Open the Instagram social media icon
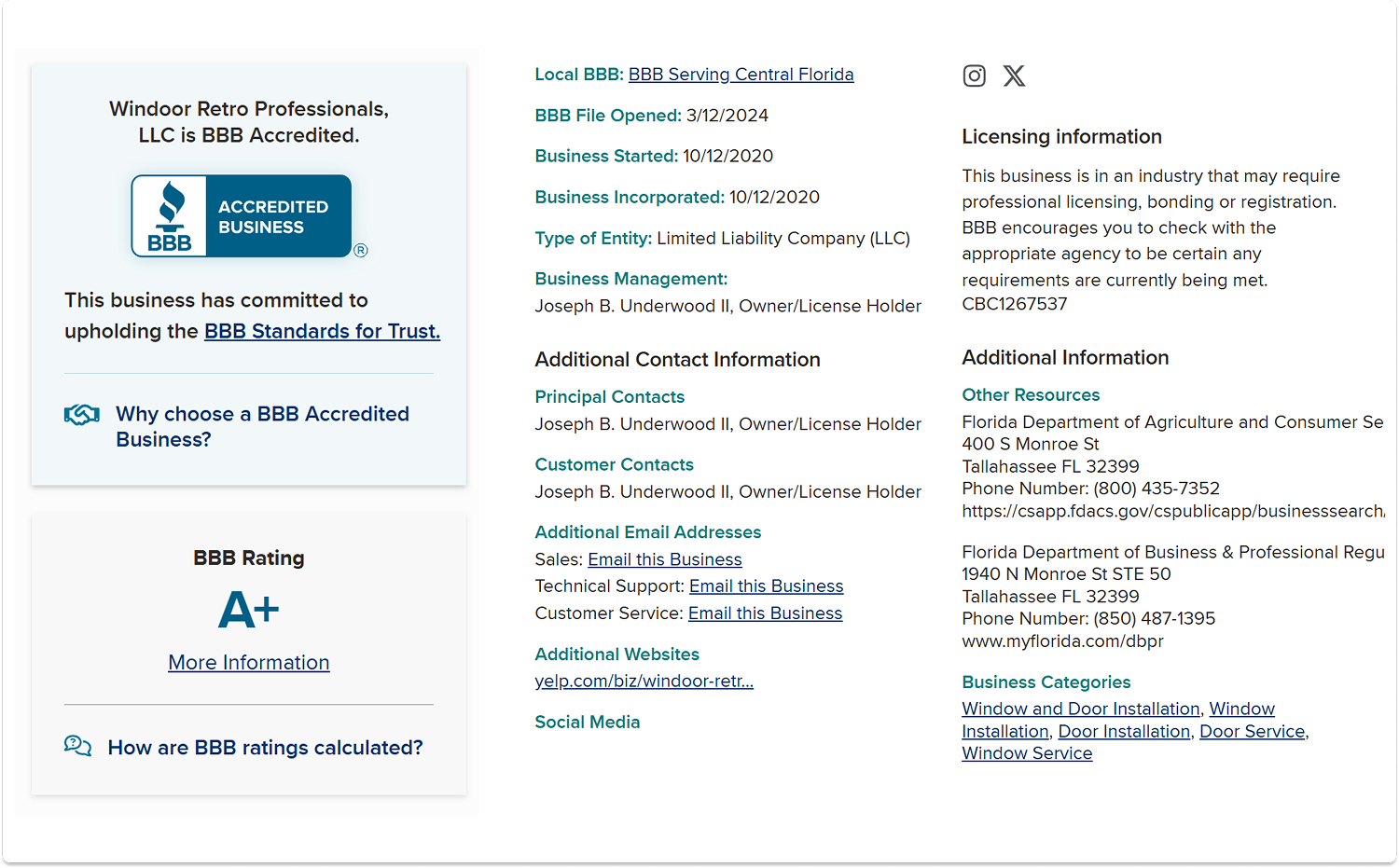Viewport: 1399px width, 868px height. point(974,76)
